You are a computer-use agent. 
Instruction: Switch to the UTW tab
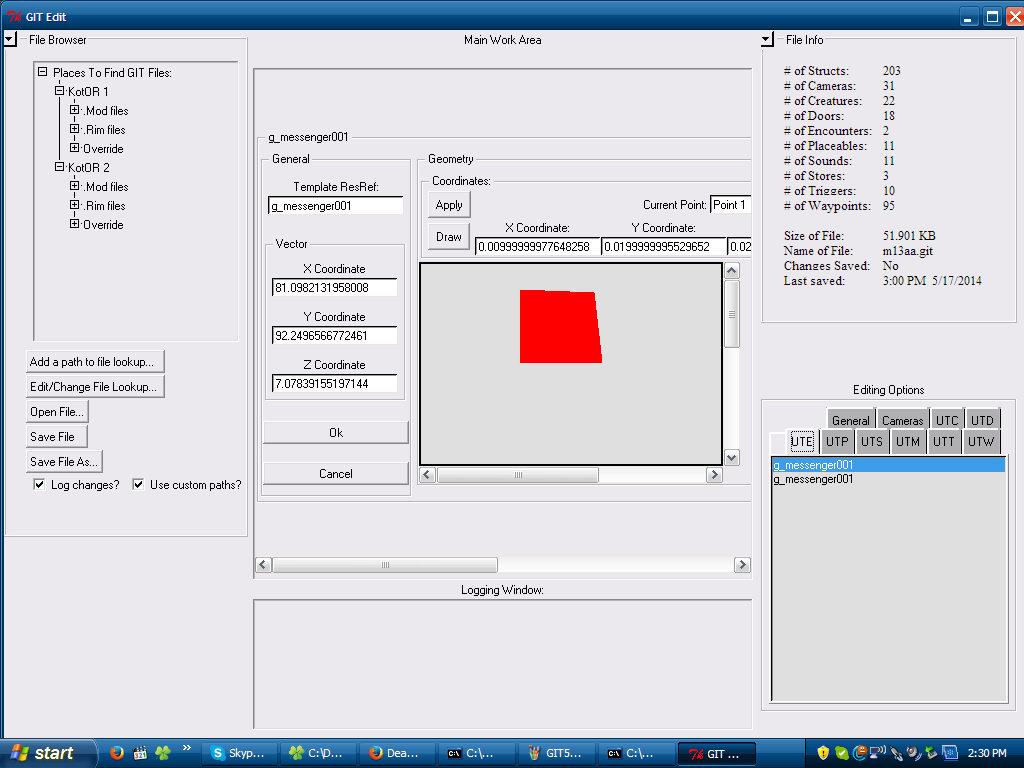coord(981,441)
